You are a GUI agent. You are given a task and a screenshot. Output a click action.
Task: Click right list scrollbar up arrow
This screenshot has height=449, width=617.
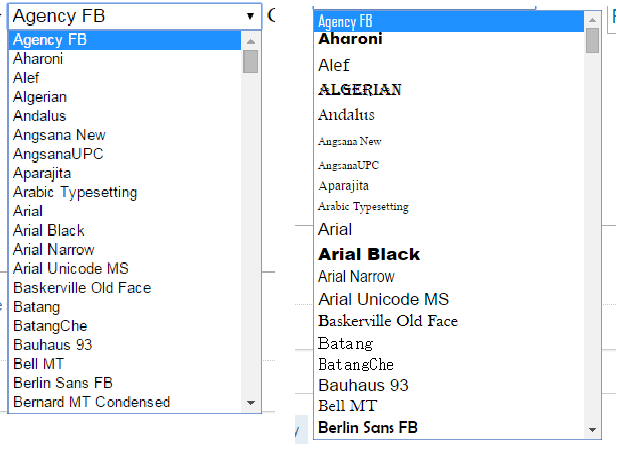click(x=593, y=20)
